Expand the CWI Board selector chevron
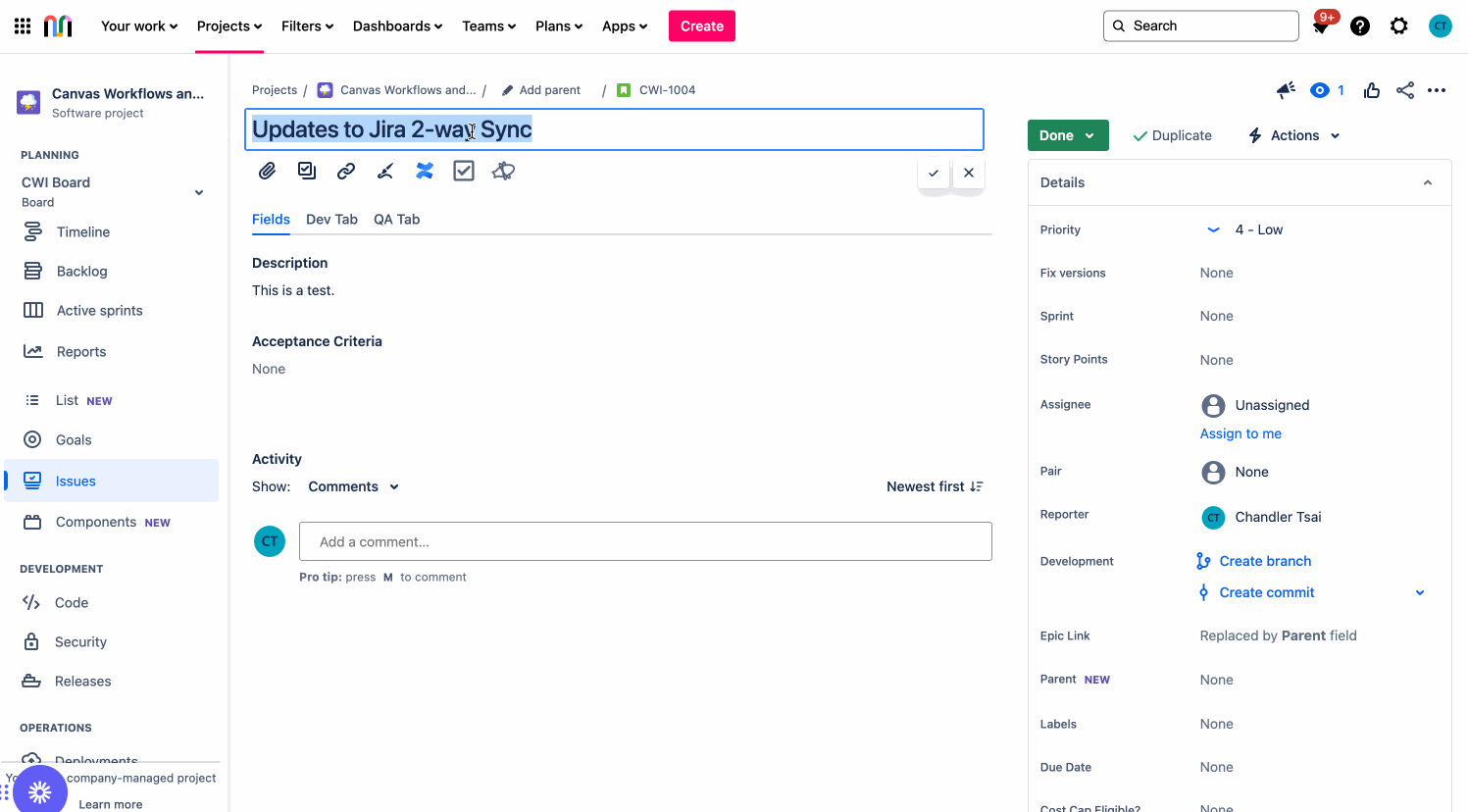 pyautogui.click(x=199, y=192)
